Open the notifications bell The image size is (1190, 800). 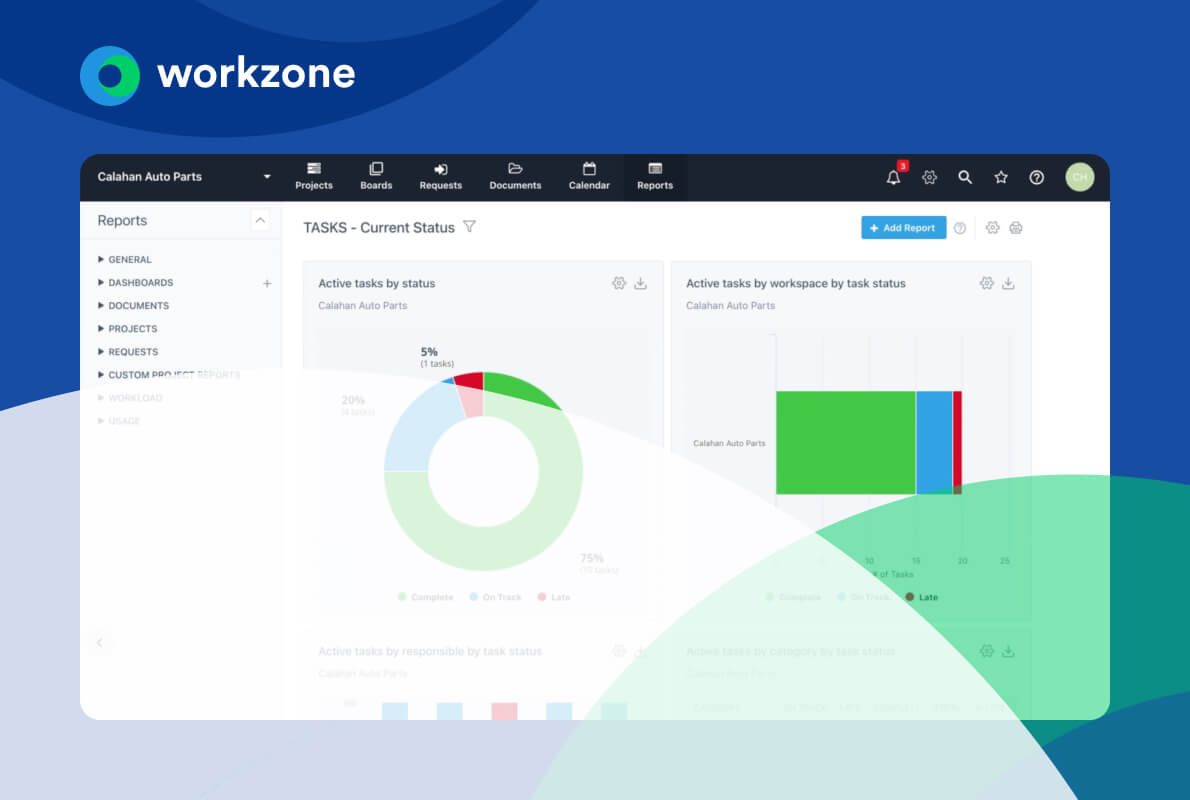coord(892,176)
